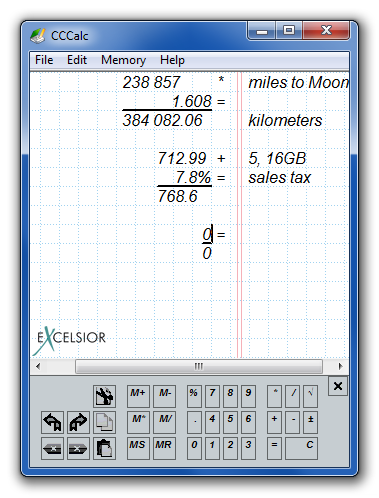Click the 'miles to Moon' note
Viewport: 379px width, 498px height.
[298, 82]
